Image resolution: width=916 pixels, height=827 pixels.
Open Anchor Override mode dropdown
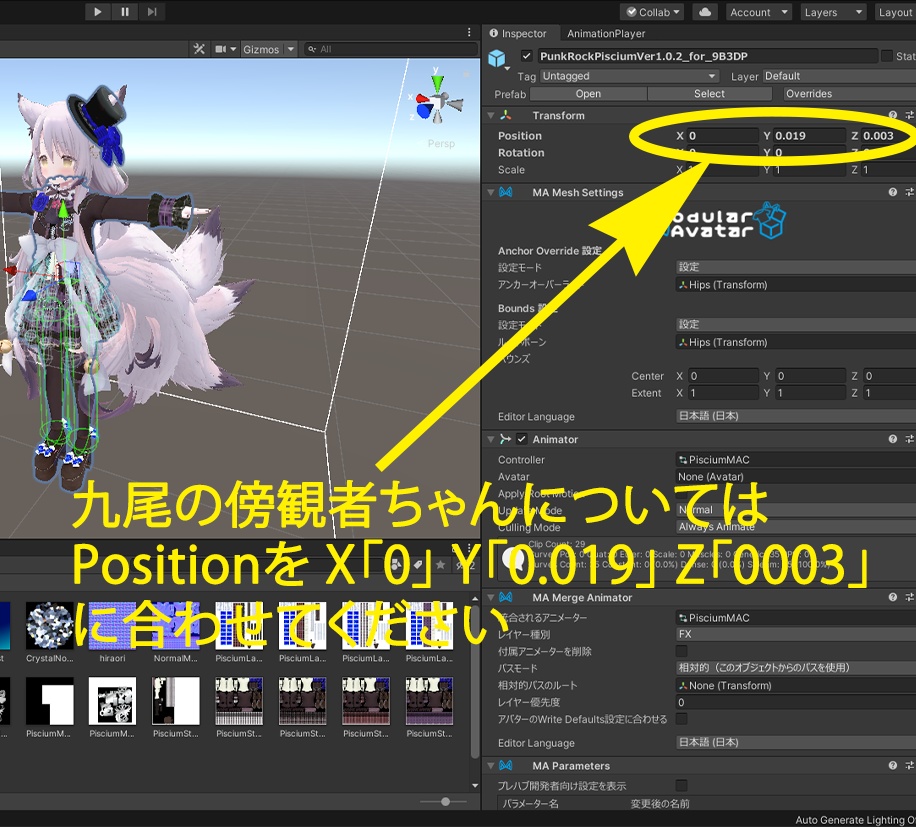(x=796, y=267)
